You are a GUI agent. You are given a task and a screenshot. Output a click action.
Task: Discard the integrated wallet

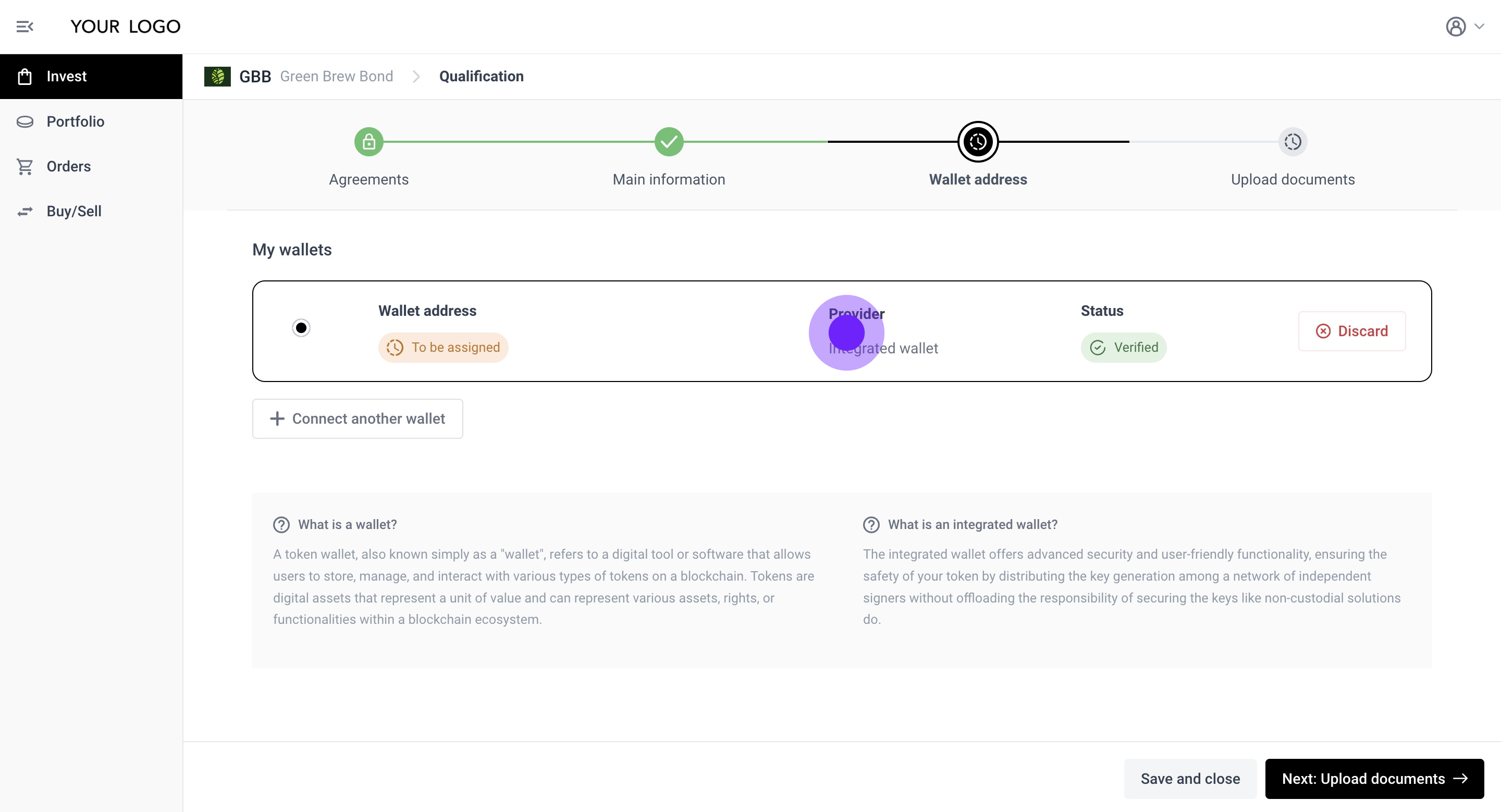pos(1351,331)
